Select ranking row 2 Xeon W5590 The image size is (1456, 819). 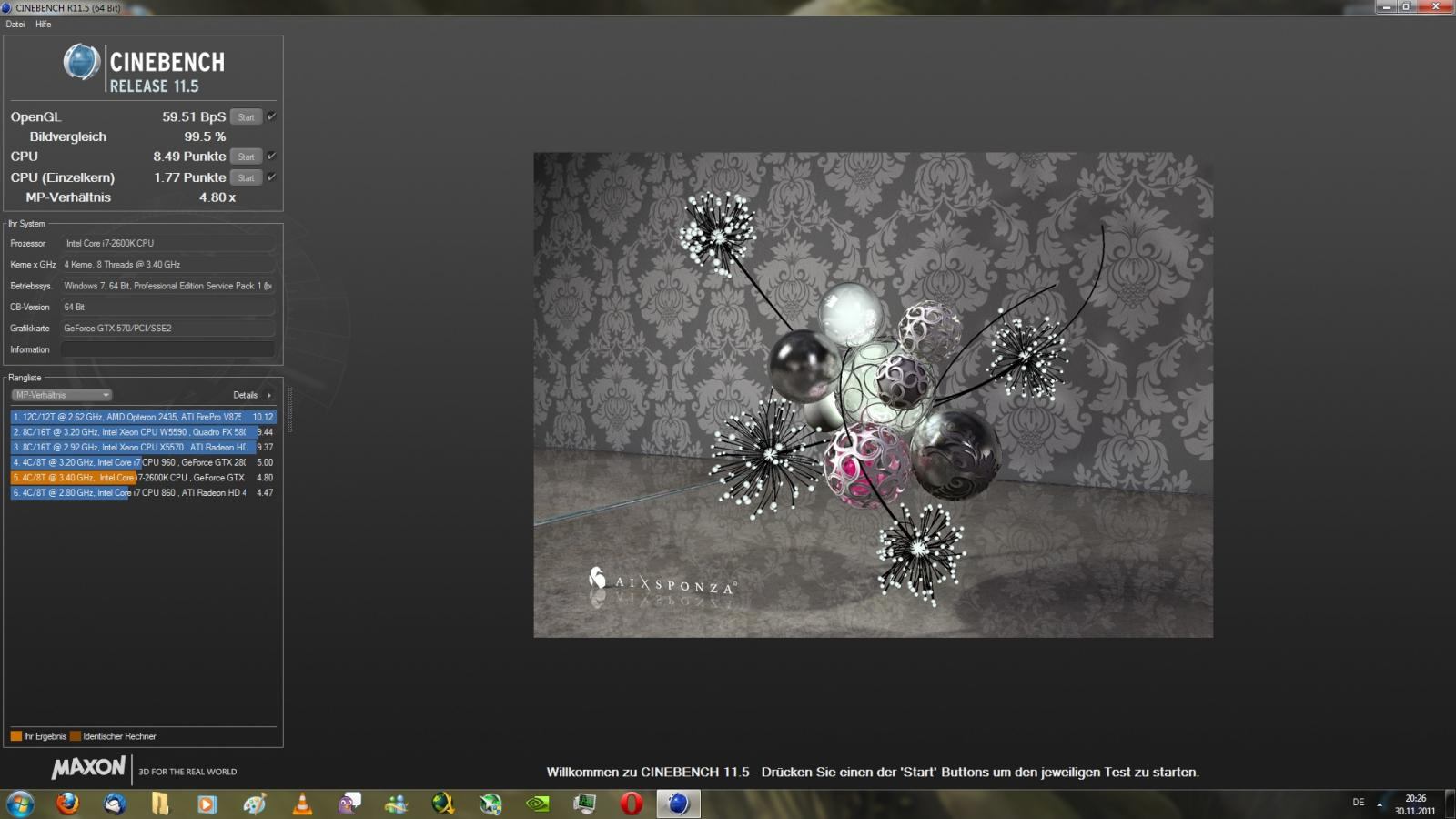(x=143, y=432)
